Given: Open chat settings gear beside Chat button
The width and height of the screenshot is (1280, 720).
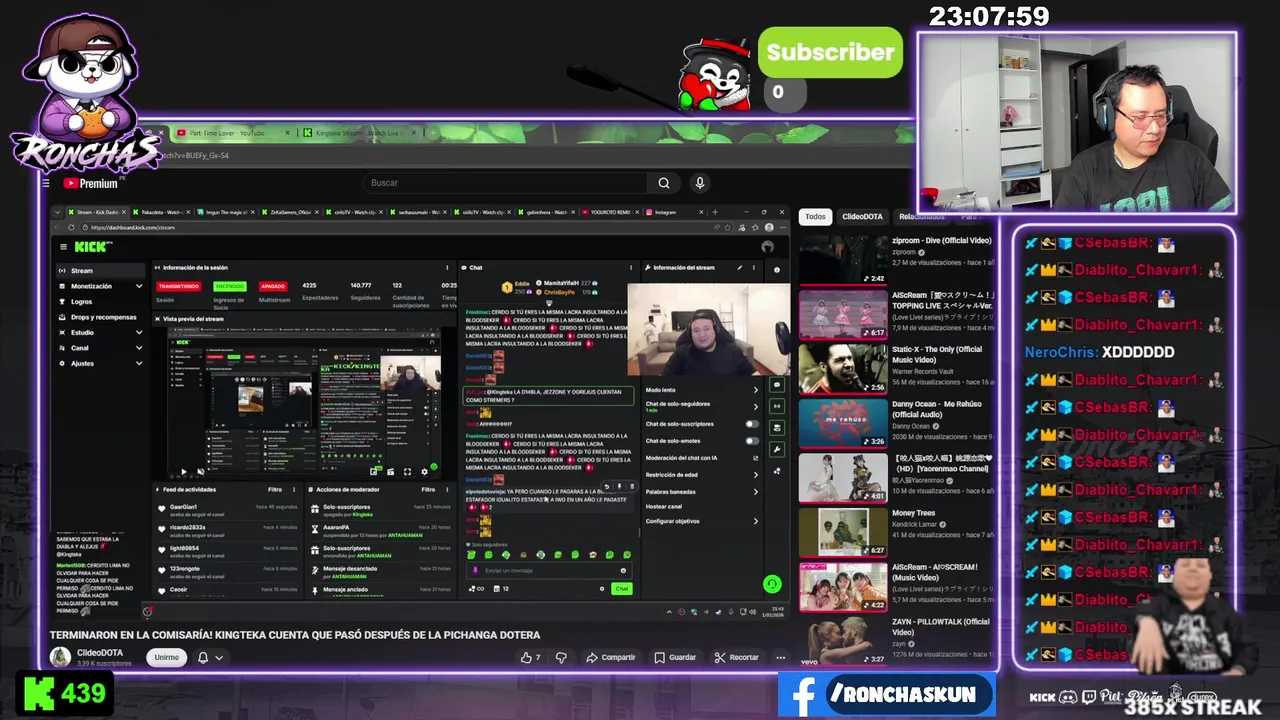Looking at the screenshot, I should 602,589.
